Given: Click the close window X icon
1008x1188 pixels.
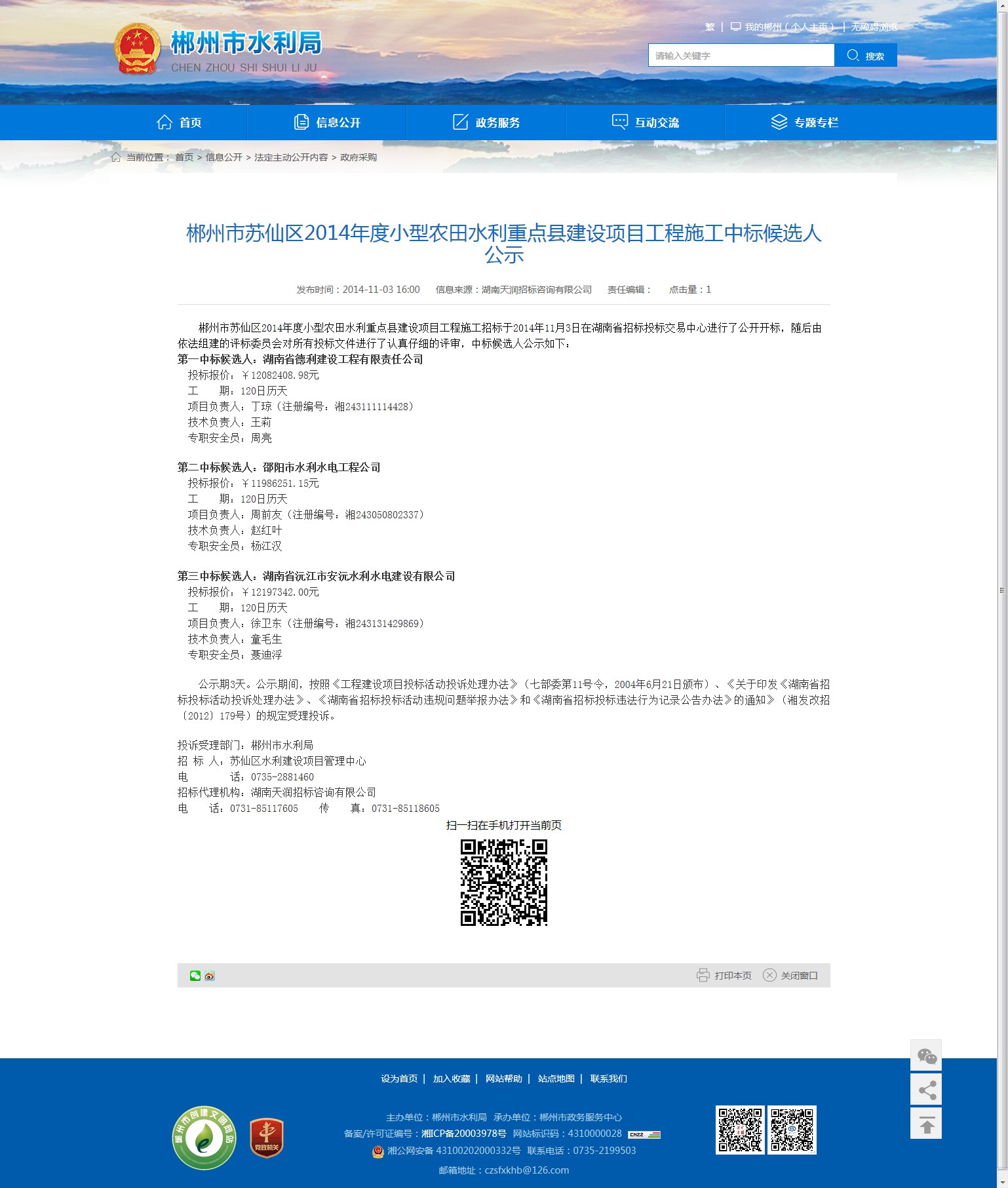Looking at the screenshot, I should tap(769, 975).
